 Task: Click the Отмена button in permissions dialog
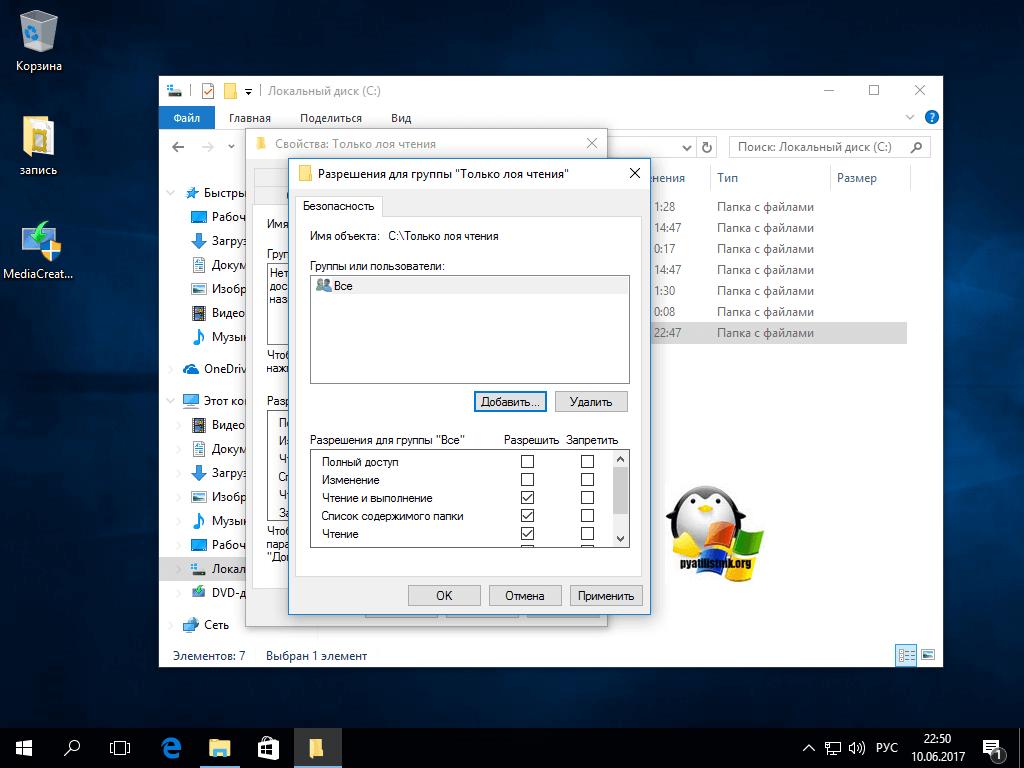click(x=524, y=596)
